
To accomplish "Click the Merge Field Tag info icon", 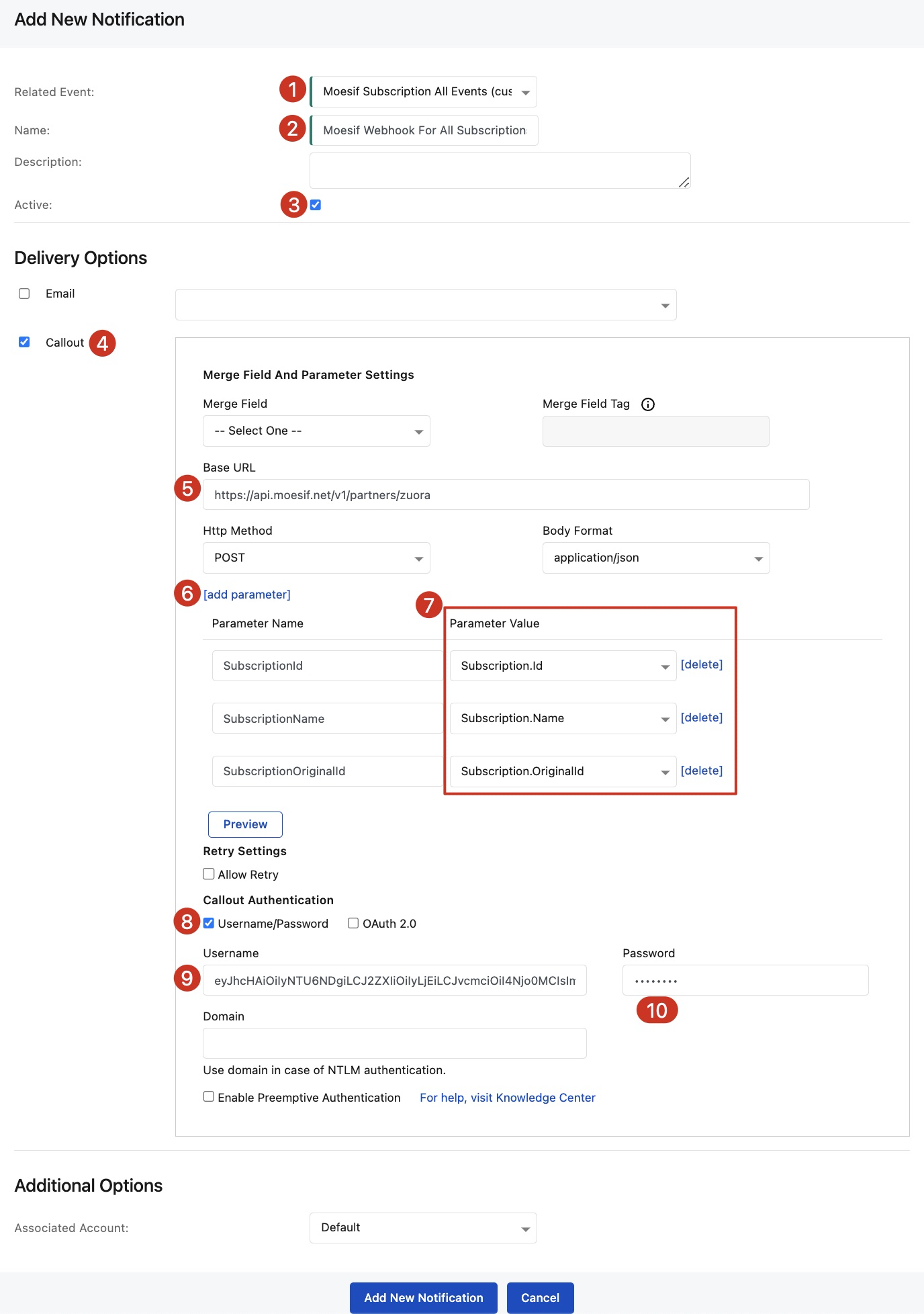I will (x=647, y=404).
